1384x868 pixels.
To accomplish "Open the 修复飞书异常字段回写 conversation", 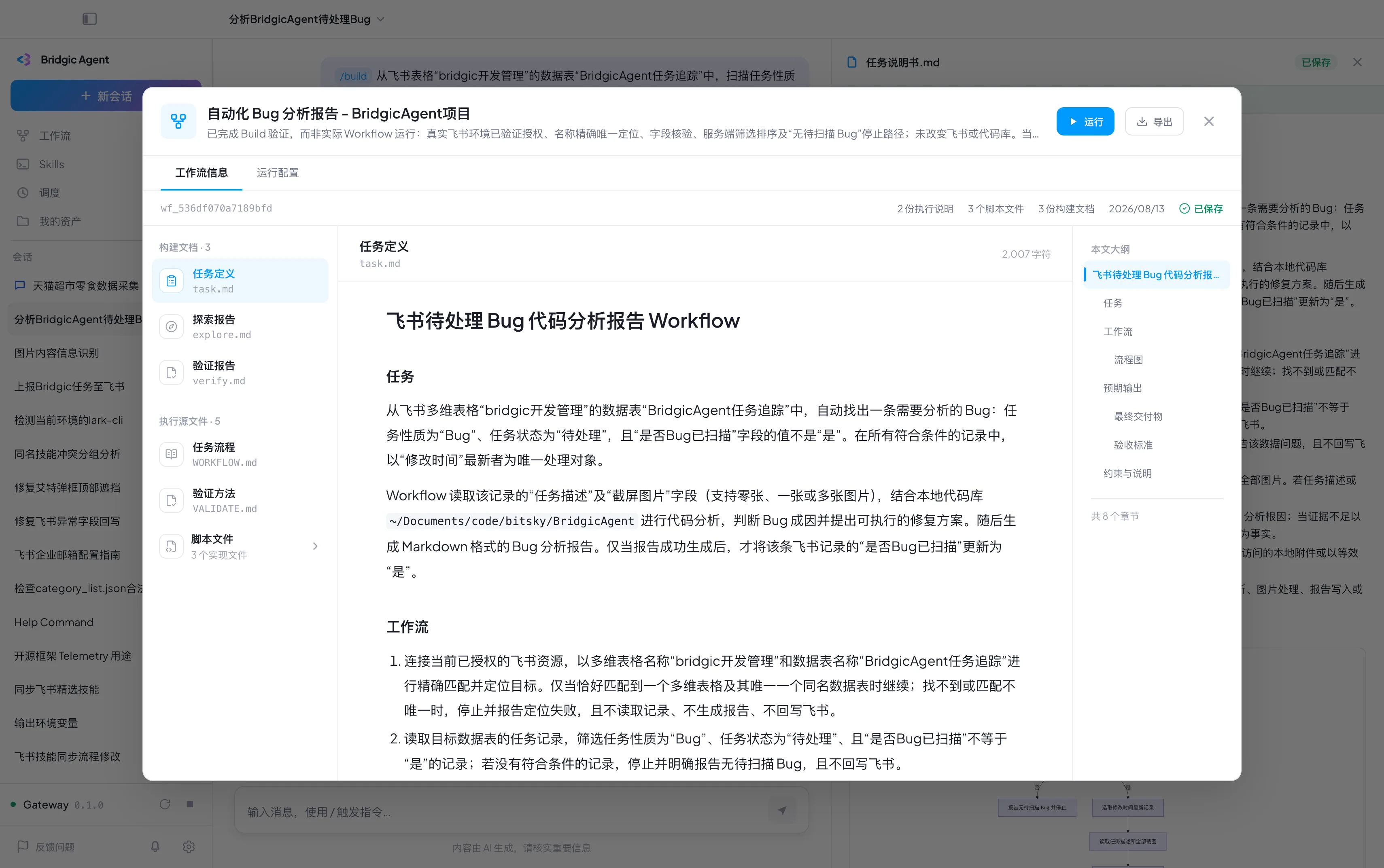I will (67, 521).
